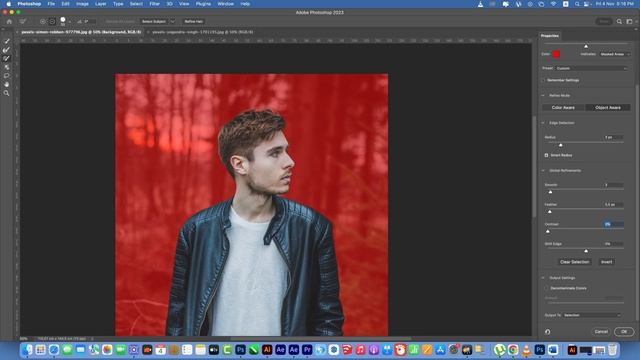This screenshot has height=360, width=640.
Task: Choose the subtract-from-selection minus mode
Action: [52, 21]
